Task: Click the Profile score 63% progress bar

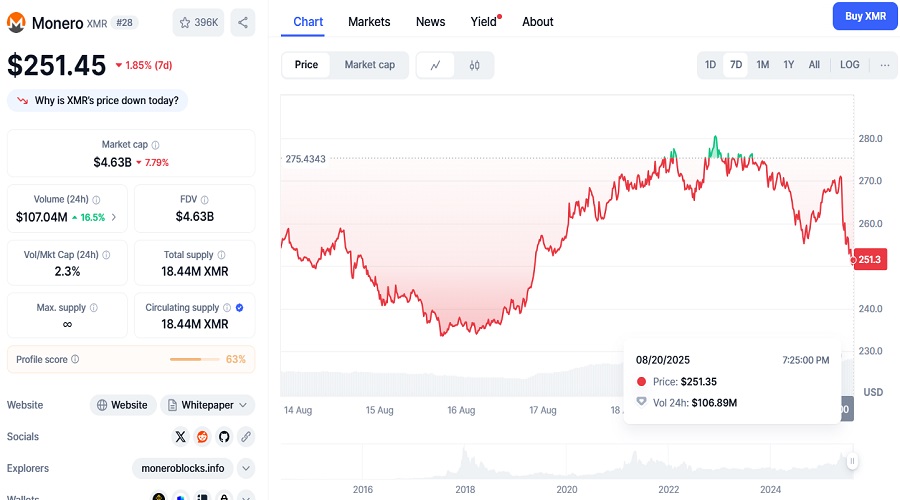Action: pos(195,359)
